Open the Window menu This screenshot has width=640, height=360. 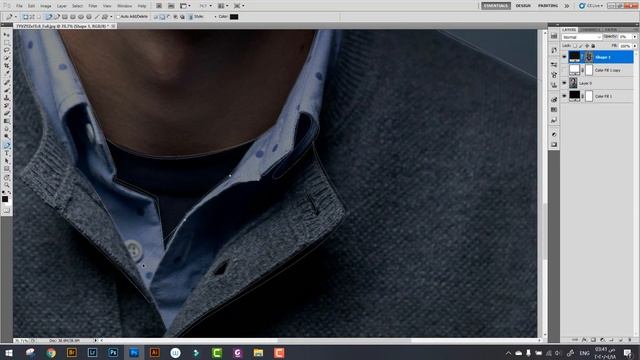pos(124,6)
